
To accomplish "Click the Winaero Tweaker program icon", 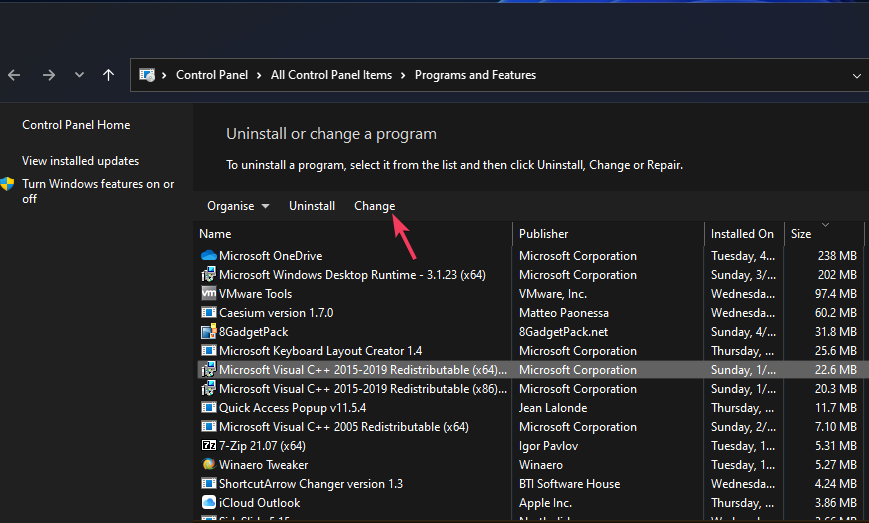I will [208, 465].
